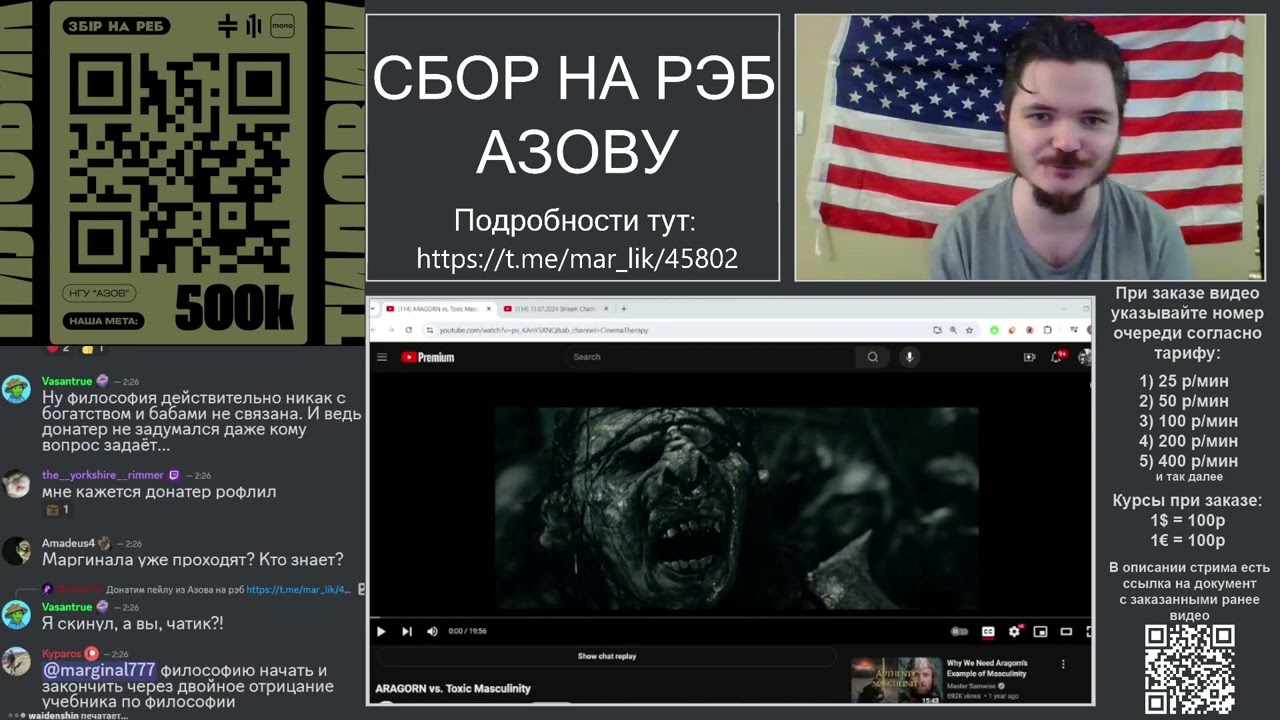Close the Stream Chatting browser tab
Image resolution: width=1280 pixels, height=720 pixels.
click(607, 309)
